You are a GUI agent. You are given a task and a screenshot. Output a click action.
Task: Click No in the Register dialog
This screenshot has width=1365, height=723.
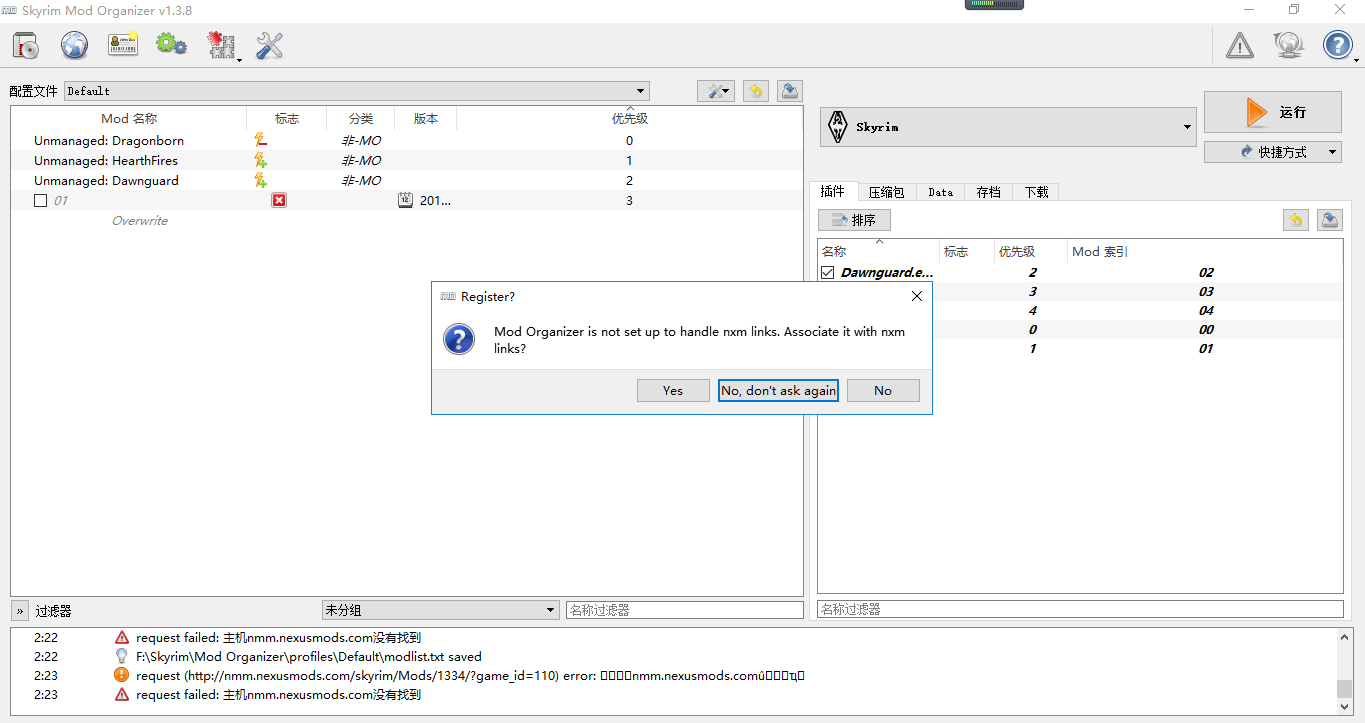[x=883, y=390]
